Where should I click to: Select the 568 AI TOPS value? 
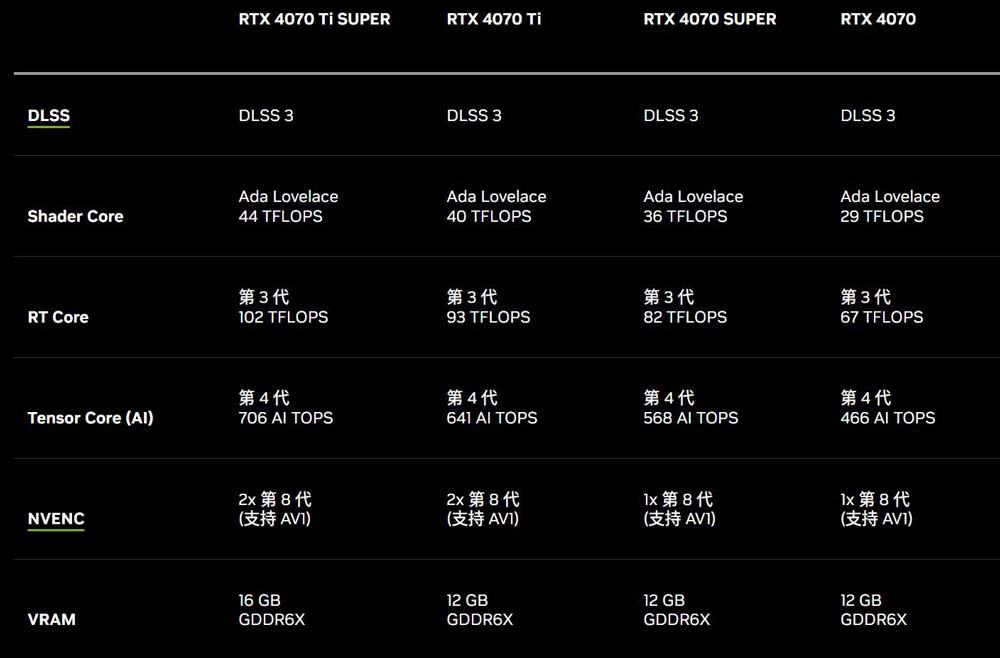(691, 418)
